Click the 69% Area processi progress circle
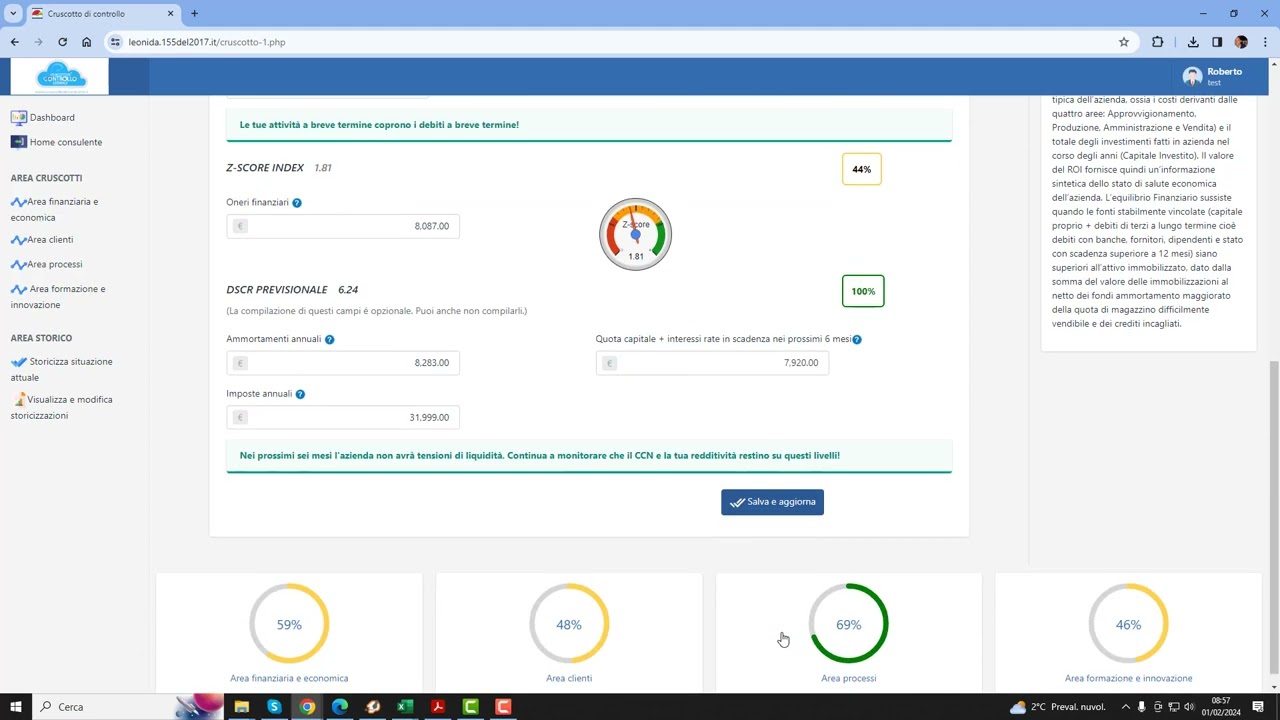This screenshot has height=720, width=1280. (x=848, y=624)
